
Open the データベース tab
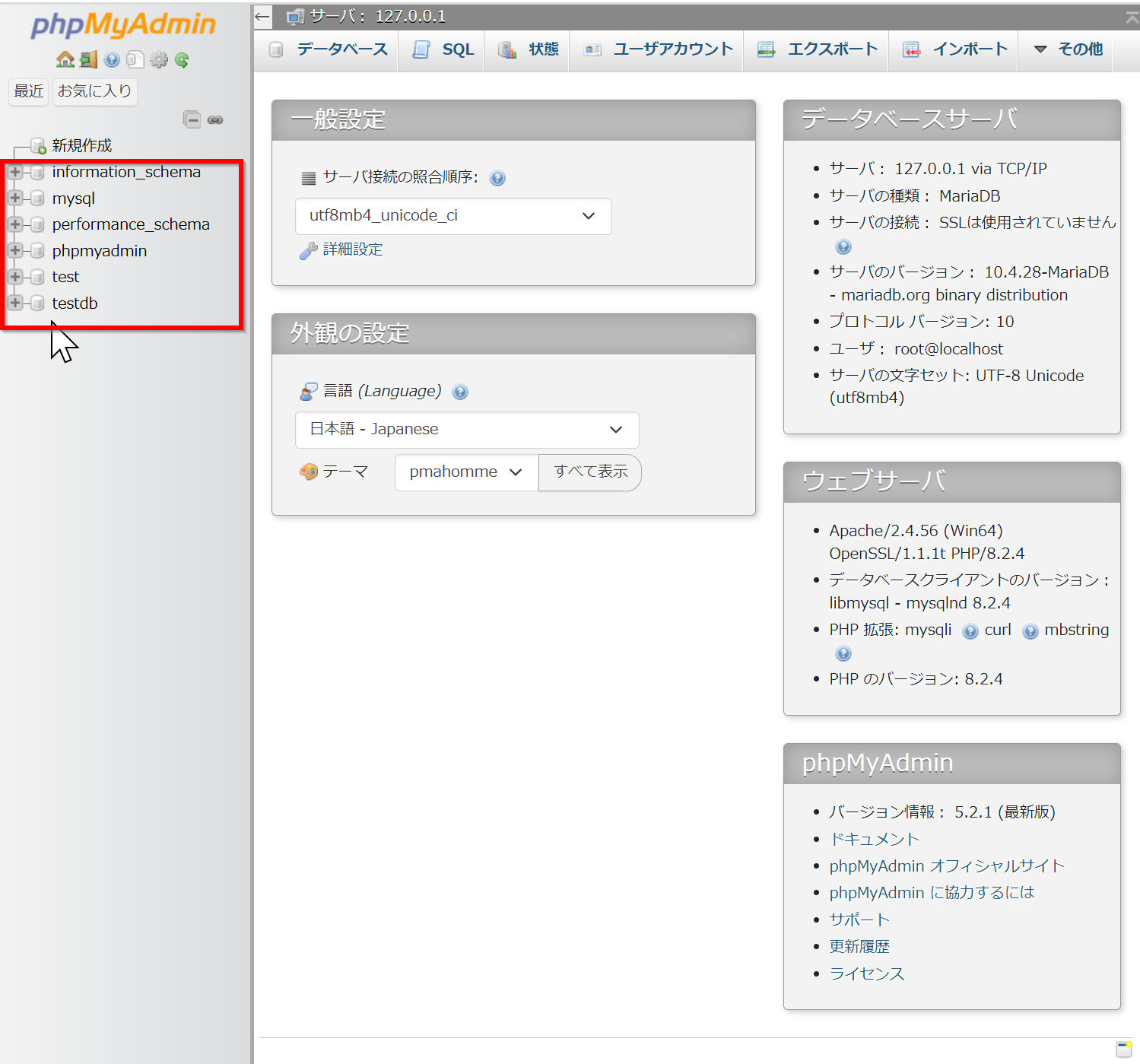[x=329, y=49]
